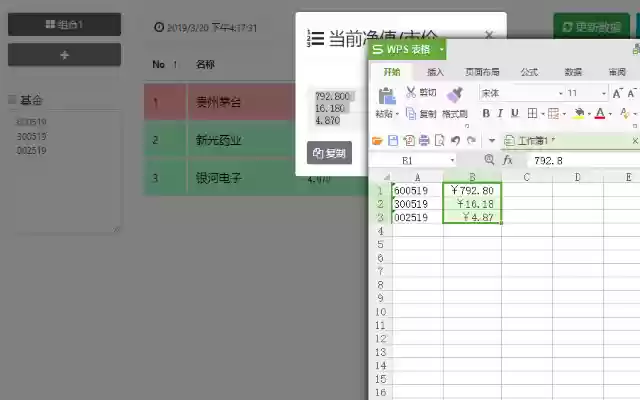Select row 5 header
Viewport: 640px width, 400px height.
point(380,244)
